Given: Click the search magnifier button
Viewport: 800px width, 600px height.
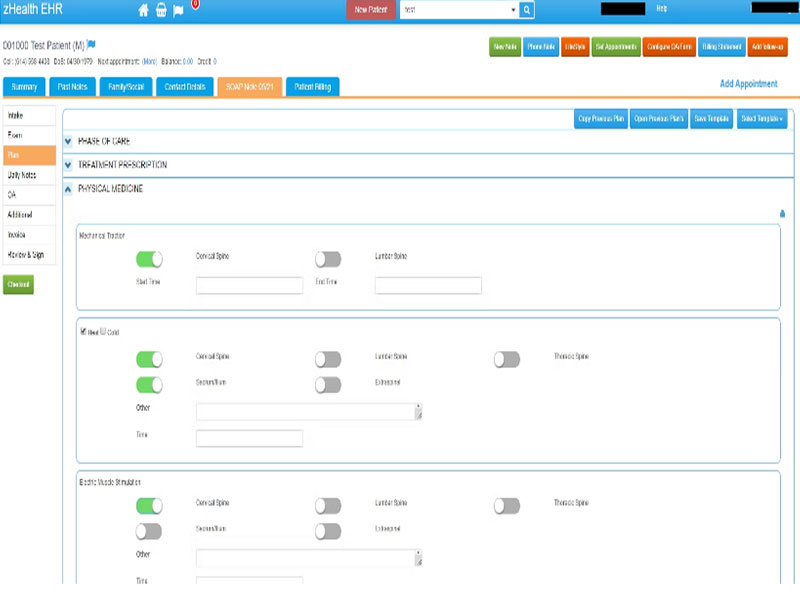Looking at the screenshot, I should (527, 10).
